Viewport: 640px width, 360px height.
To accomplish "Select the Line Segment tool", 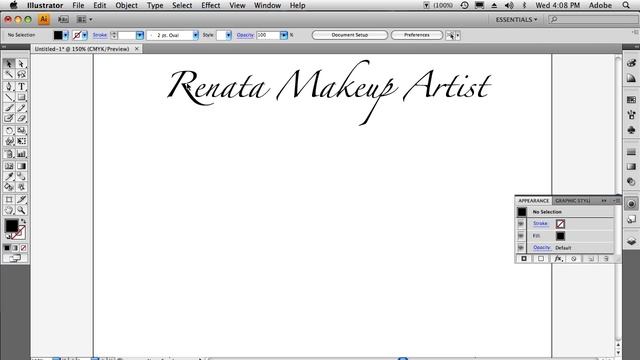I will 9,97.
